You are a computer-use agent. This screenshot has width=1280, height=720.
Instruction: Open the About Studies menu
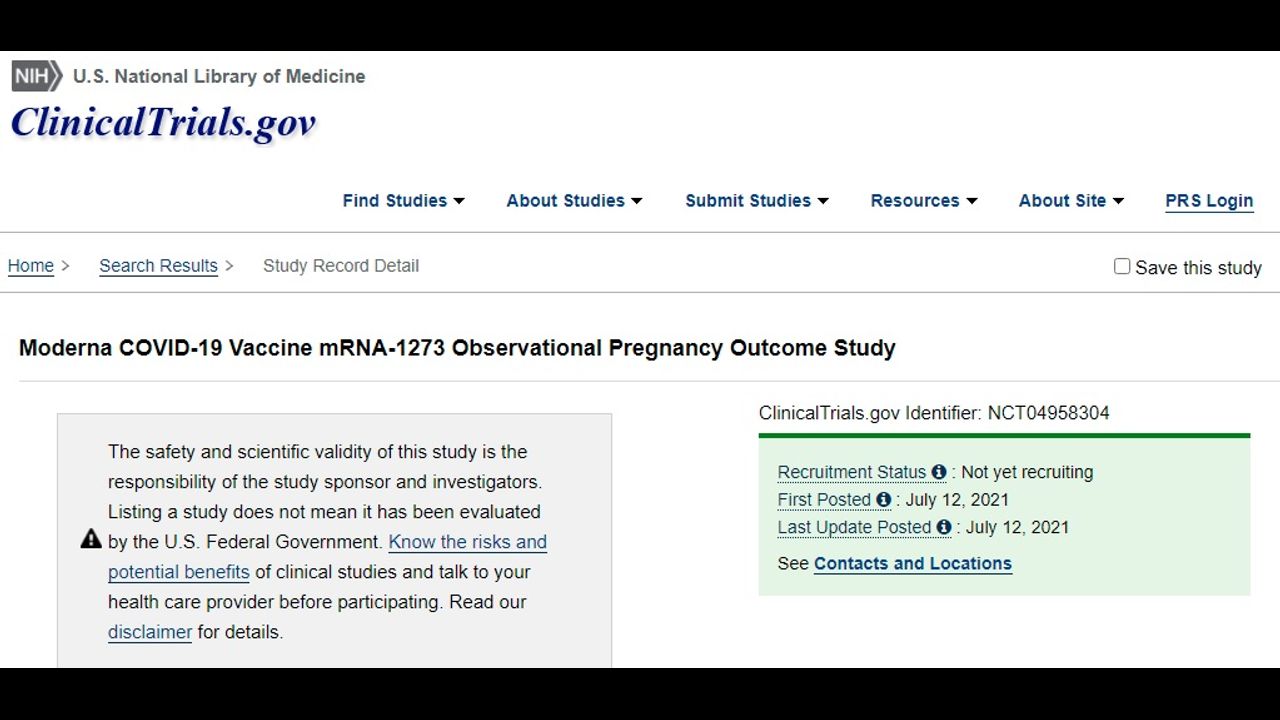[574, 201]
